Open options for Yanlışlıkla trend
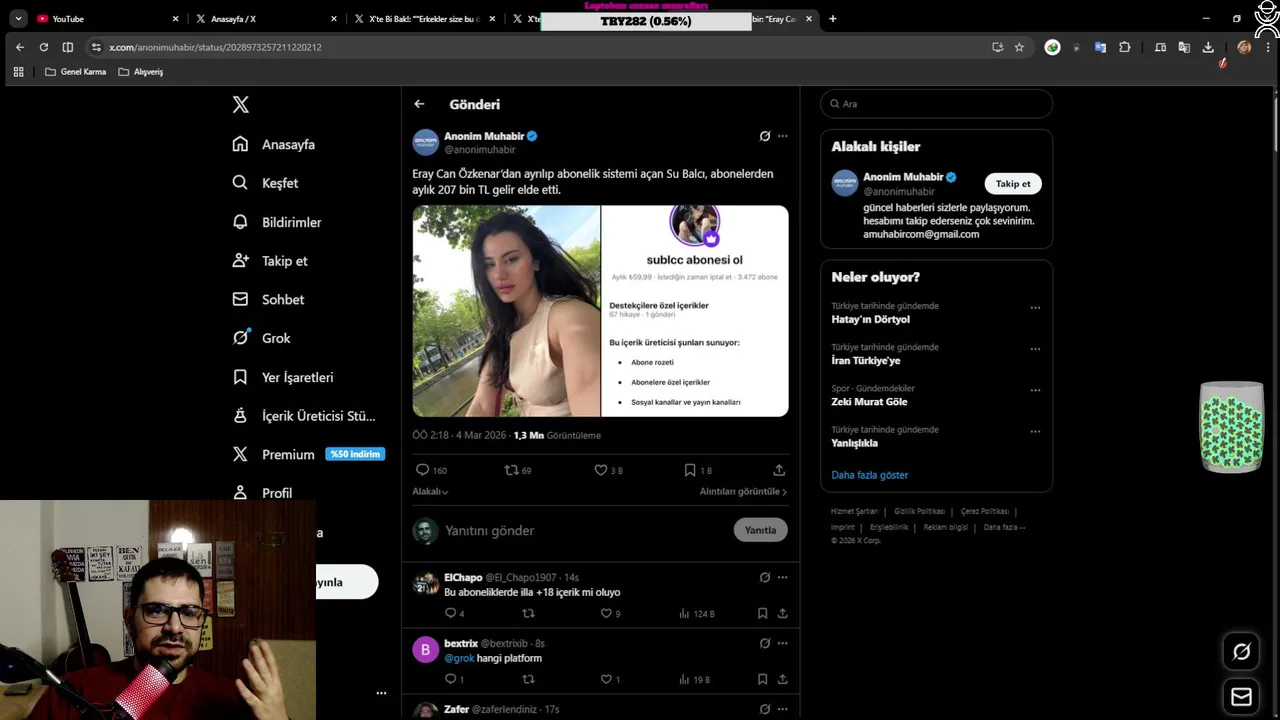This screenshot has height=720, width=1280. pos(1035,432)
